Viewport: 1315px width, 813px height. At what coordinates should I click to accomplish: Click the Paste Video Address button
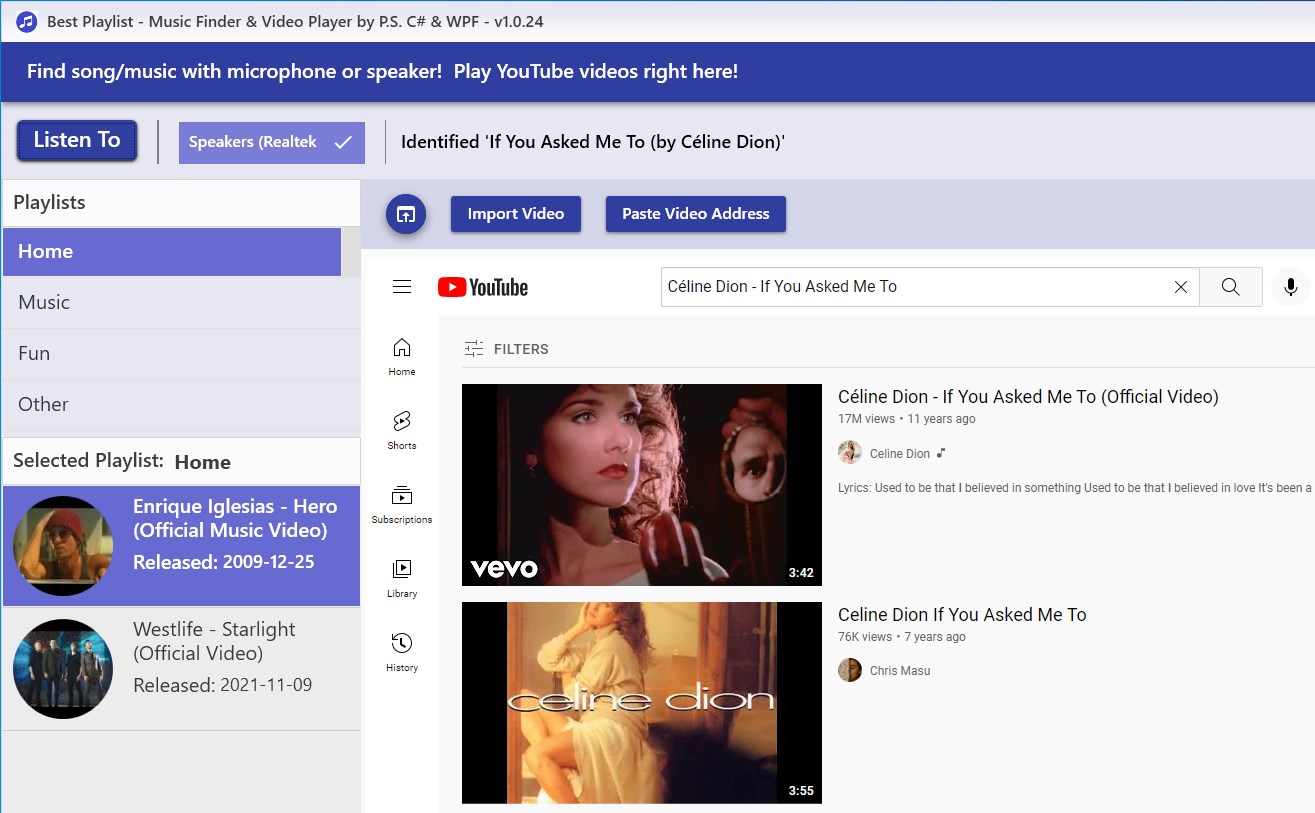point(695,213)
